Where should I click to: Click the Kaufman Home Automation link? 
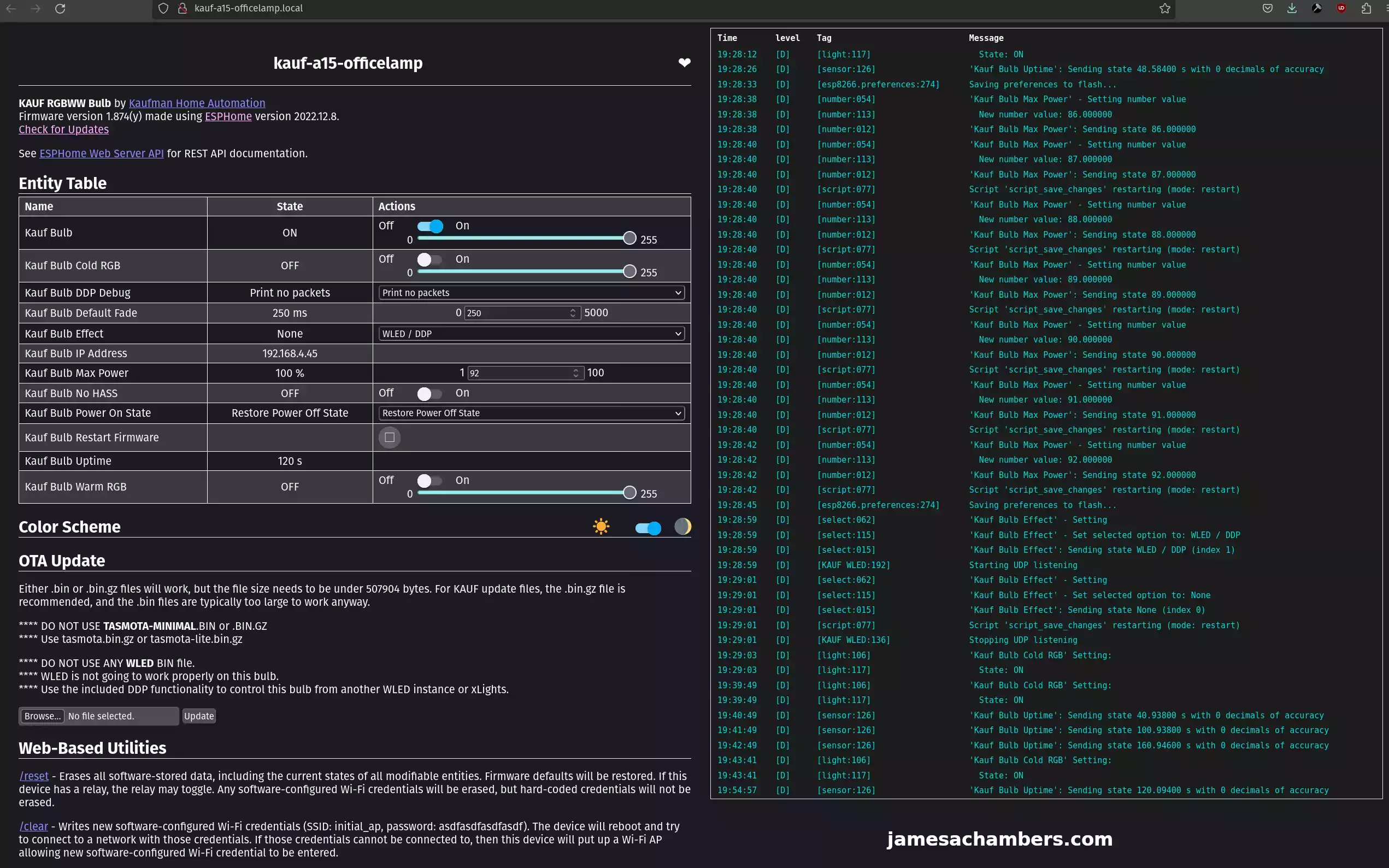197,102
